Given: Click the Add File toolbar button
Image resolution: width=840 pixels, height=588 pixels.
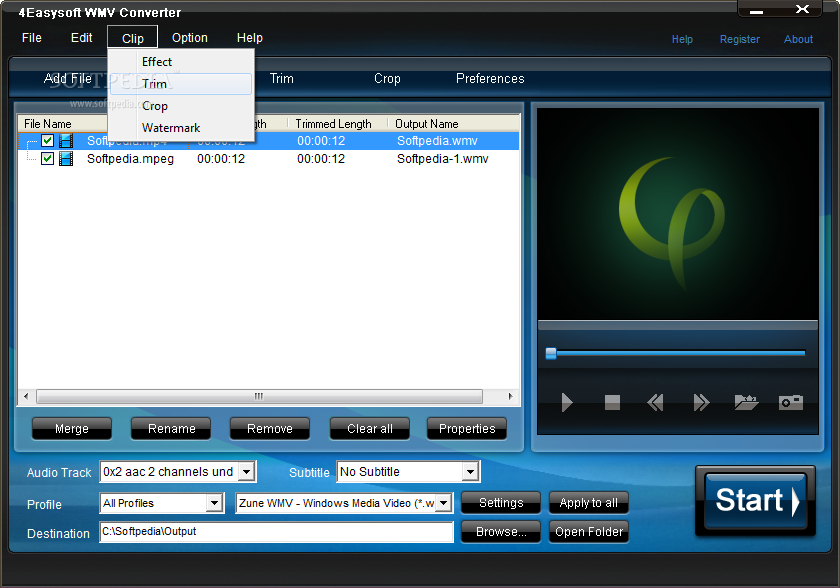Looking at the screenshot, I should pos(68,79).
